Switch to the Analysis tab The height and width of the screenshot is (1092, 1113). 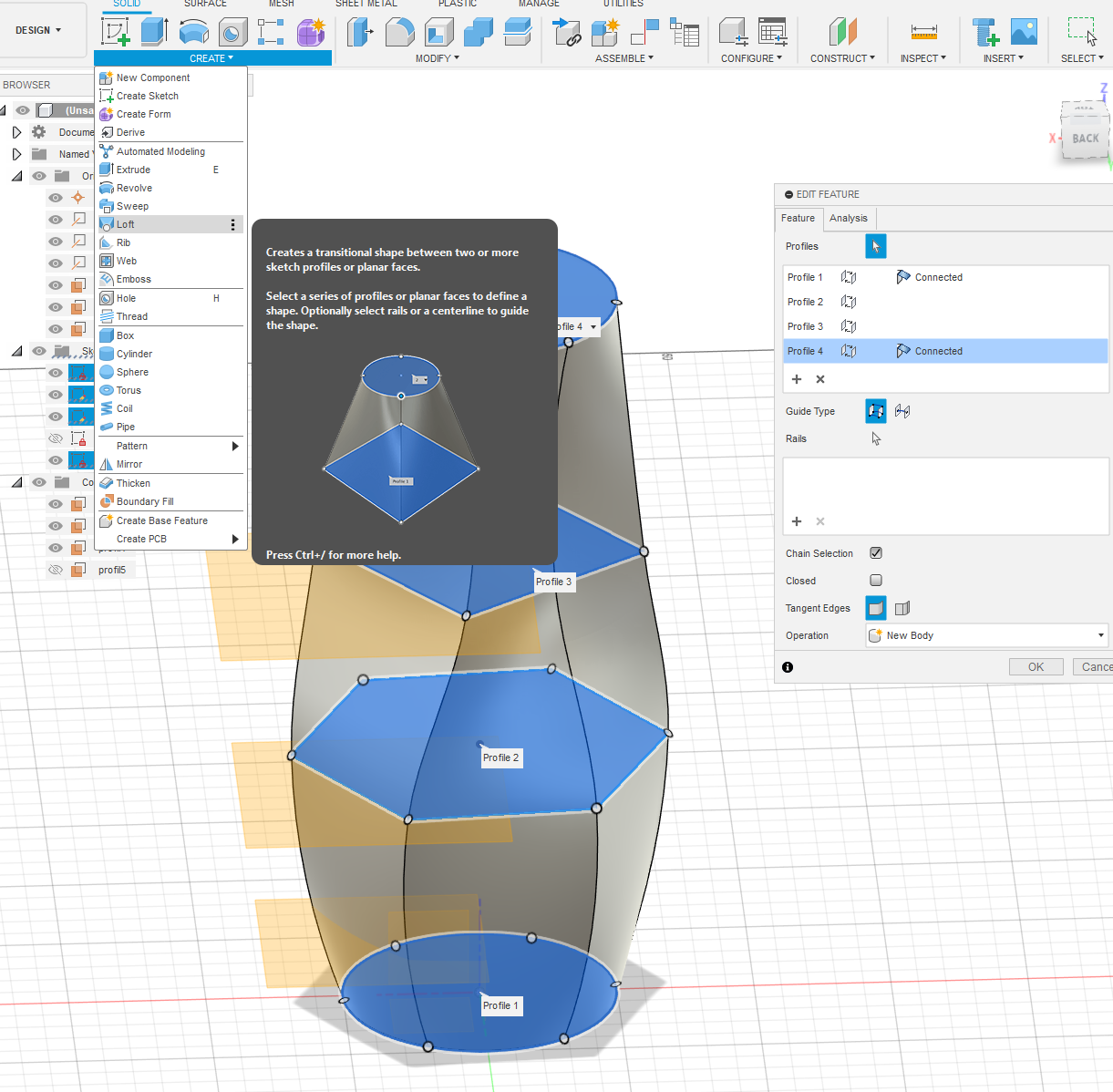point(848,218)
